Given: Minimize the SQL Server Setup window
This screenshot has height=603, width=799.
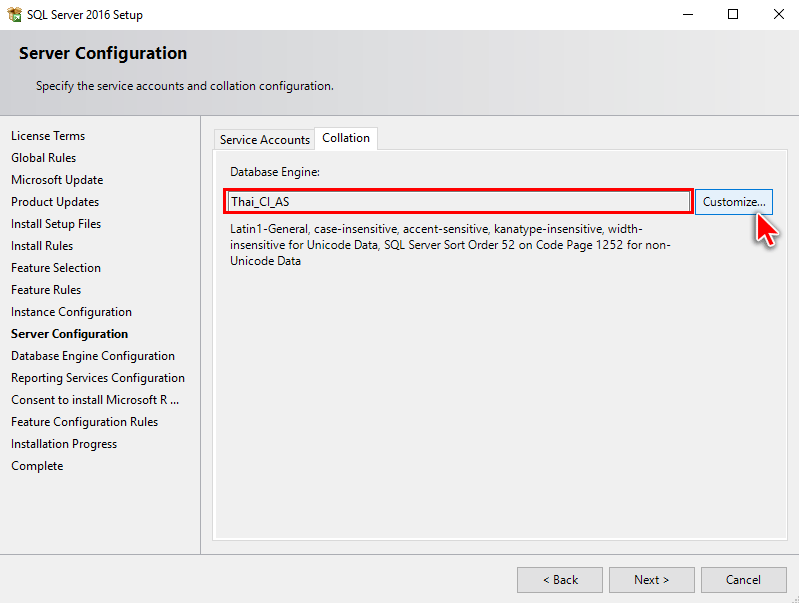Looking at the screenshot, I should pos(688,14).
